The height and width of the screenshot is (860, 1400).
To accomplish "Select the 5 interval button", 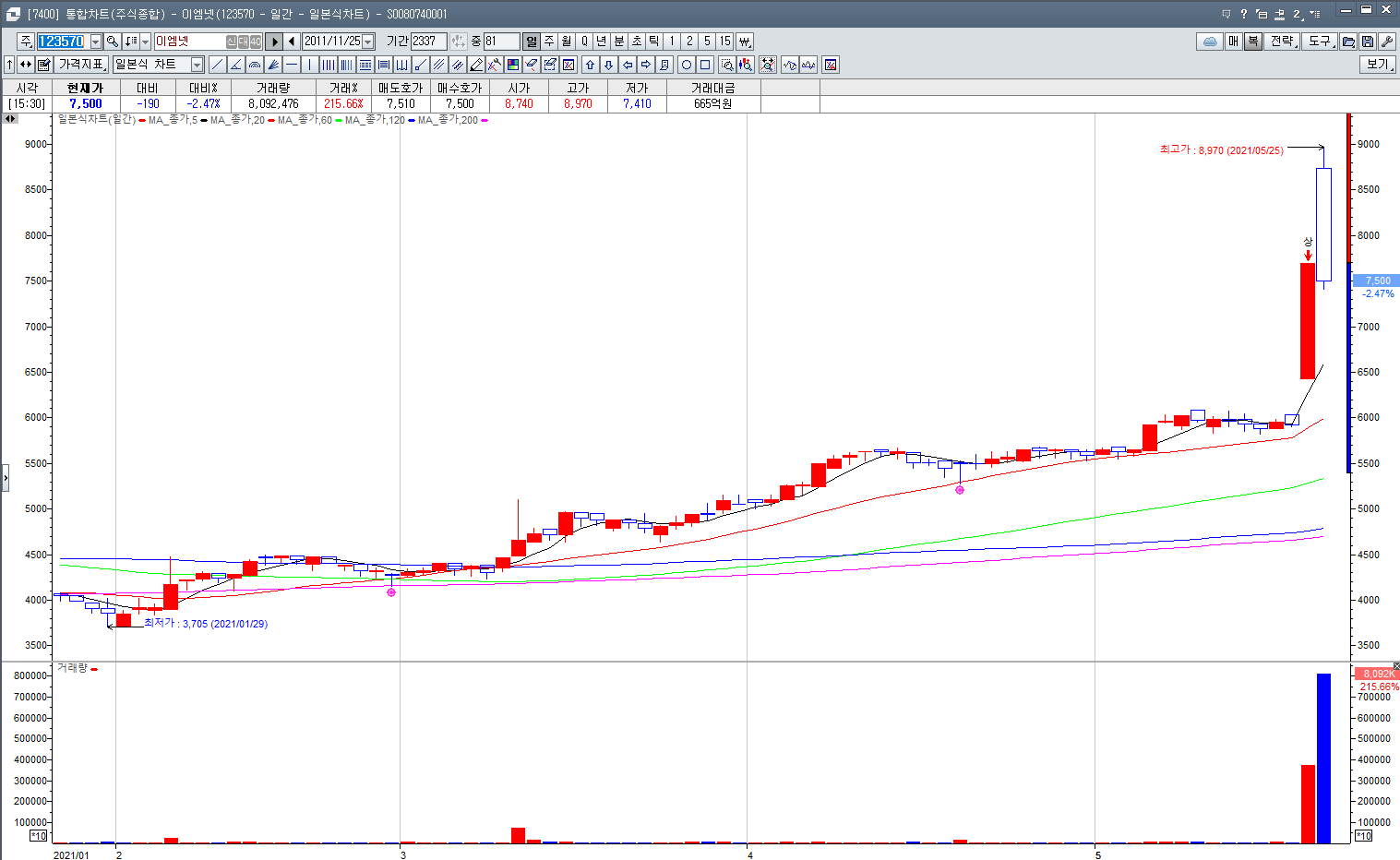I will pos(707,42).
